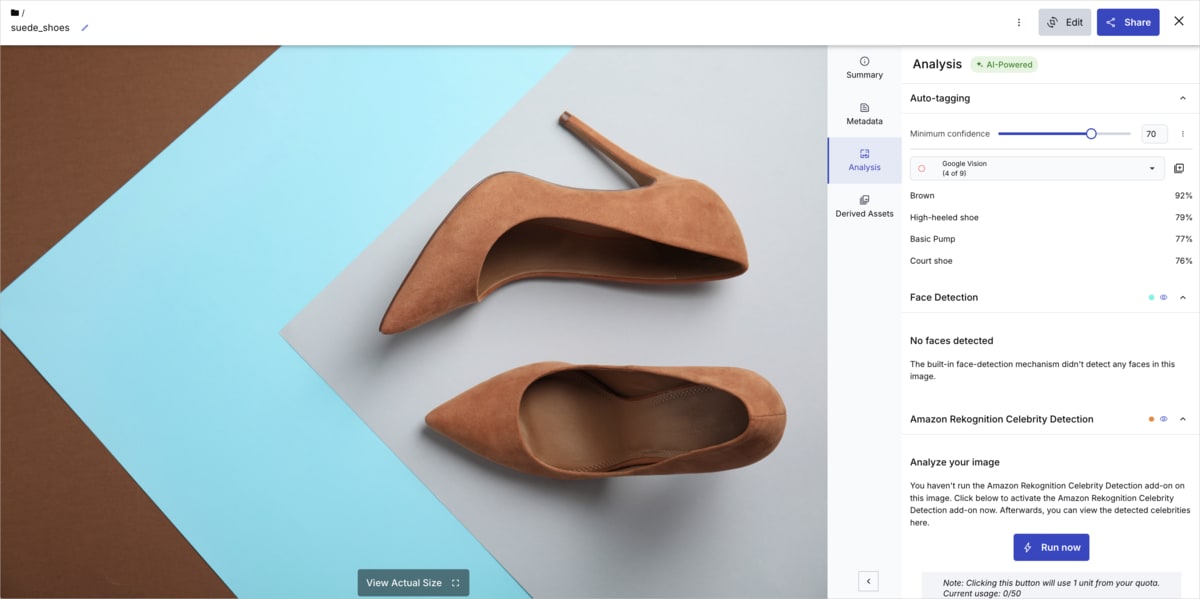The height and width of the screenshot is (599, 1200).
Task: Click the 92% confidence value for Brown
Action: pyautogui.click(x=1183, y=196)
